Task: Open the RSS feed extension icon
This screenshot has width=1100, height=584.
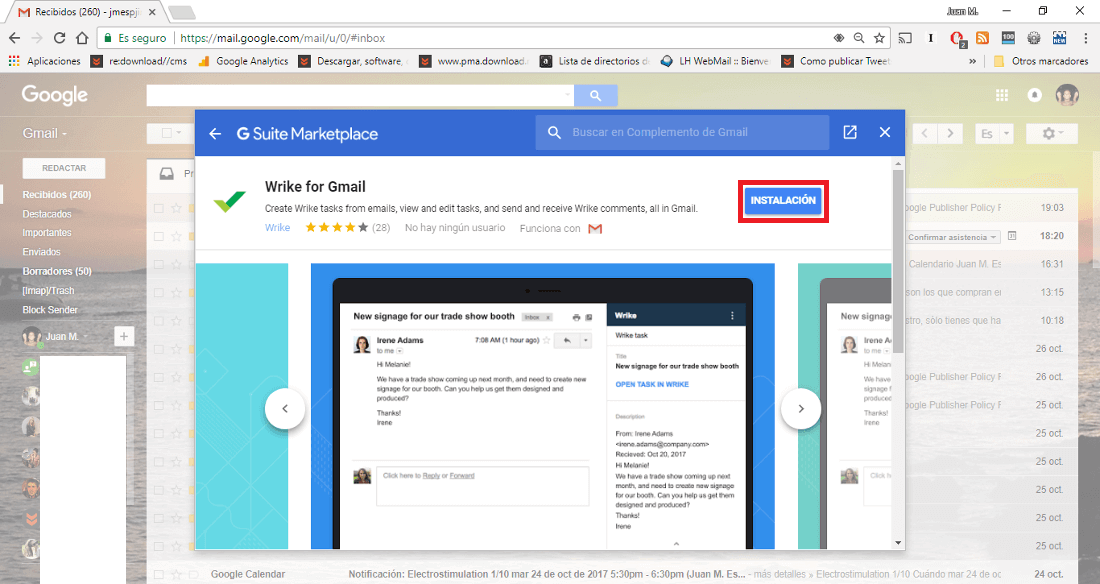Action: [983, 38]
